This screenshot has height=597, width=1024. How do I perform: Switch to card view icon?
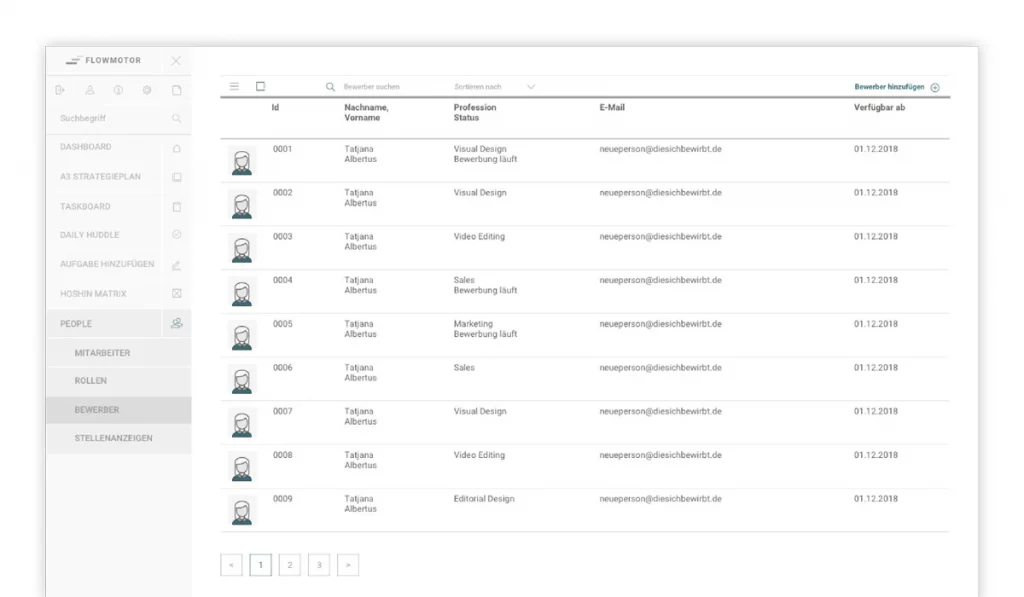tap(261, 86)
